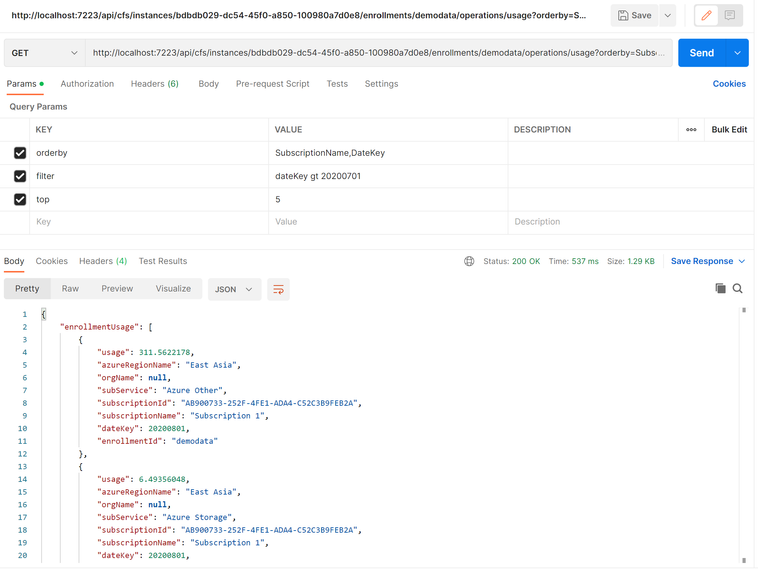758x571 pixels.
Task: Click the top key cell
Action: (x=149, y=199)
